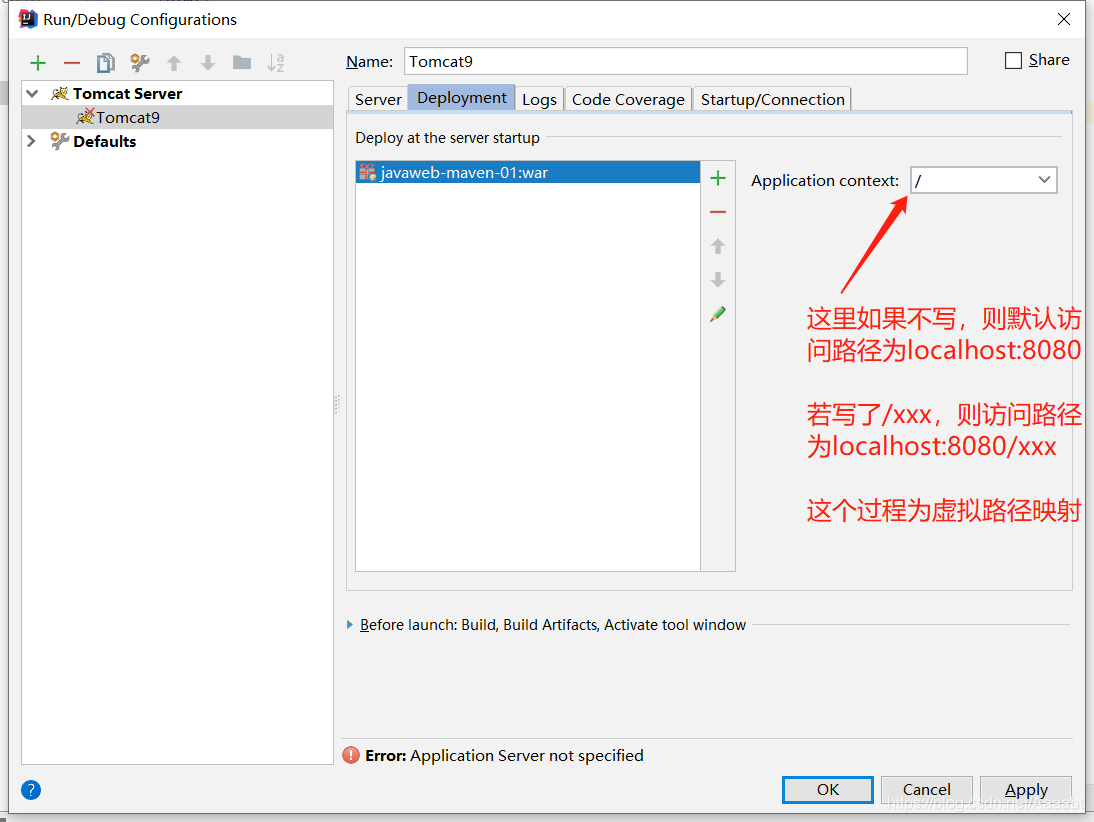The width and height of the screenshot is (1094, 822).
Task: Click the splitter handle between panels
Action: (337, 405)
